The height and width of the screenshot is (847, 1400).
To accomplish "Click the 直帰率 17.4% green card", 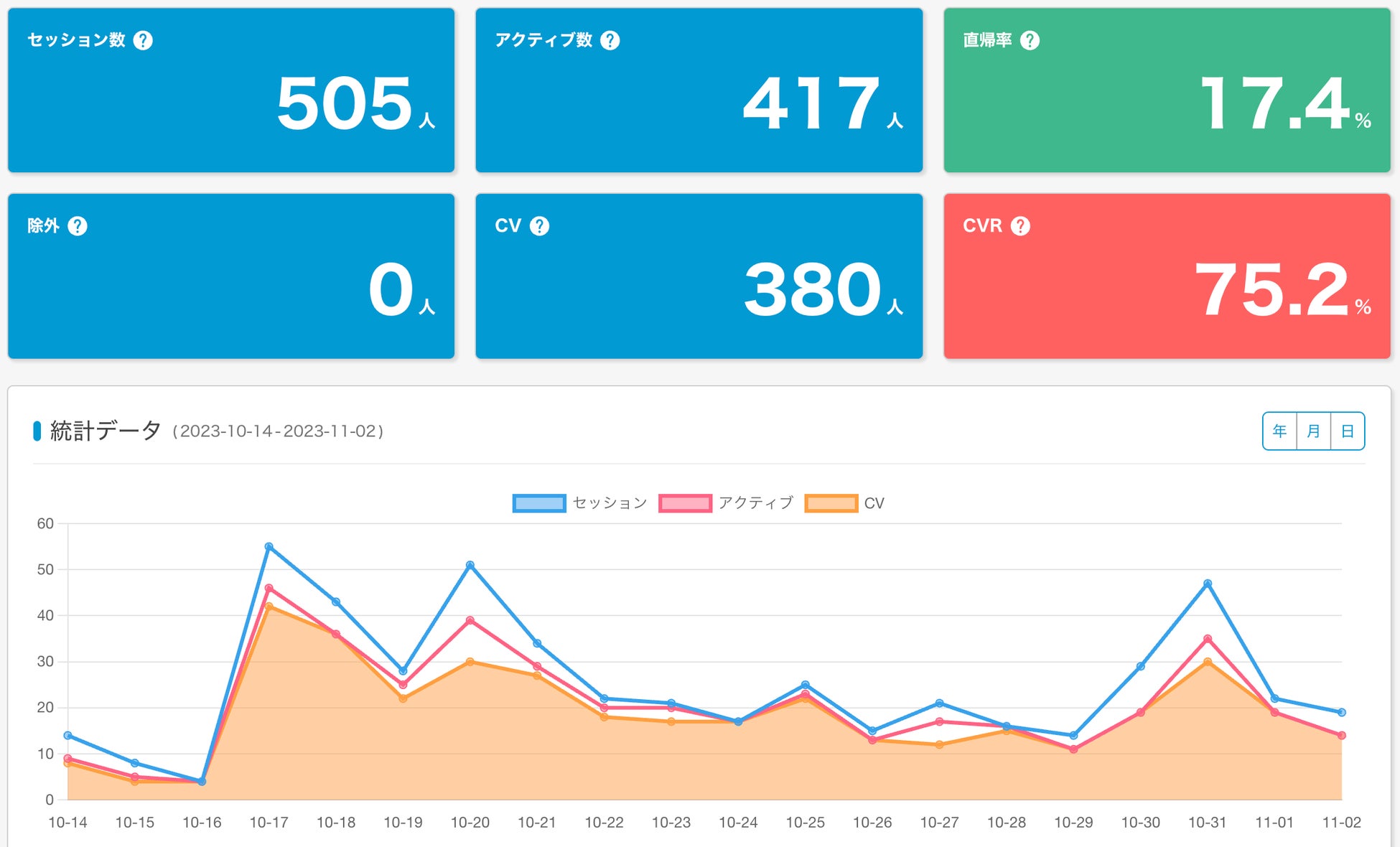I will 1167,90.
